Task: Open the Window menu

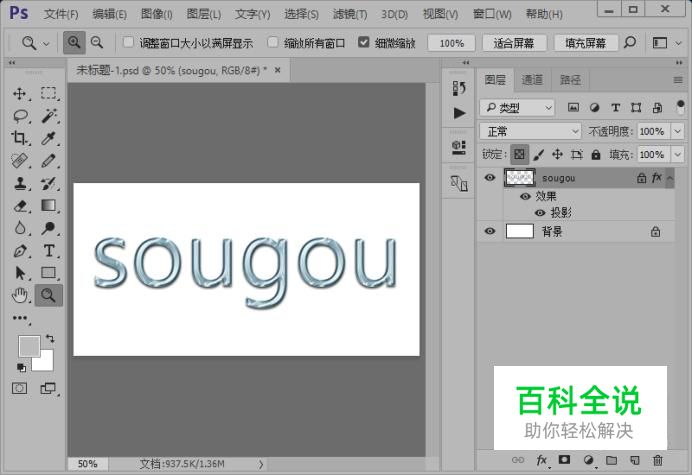Action: click(x=492, y=14)
